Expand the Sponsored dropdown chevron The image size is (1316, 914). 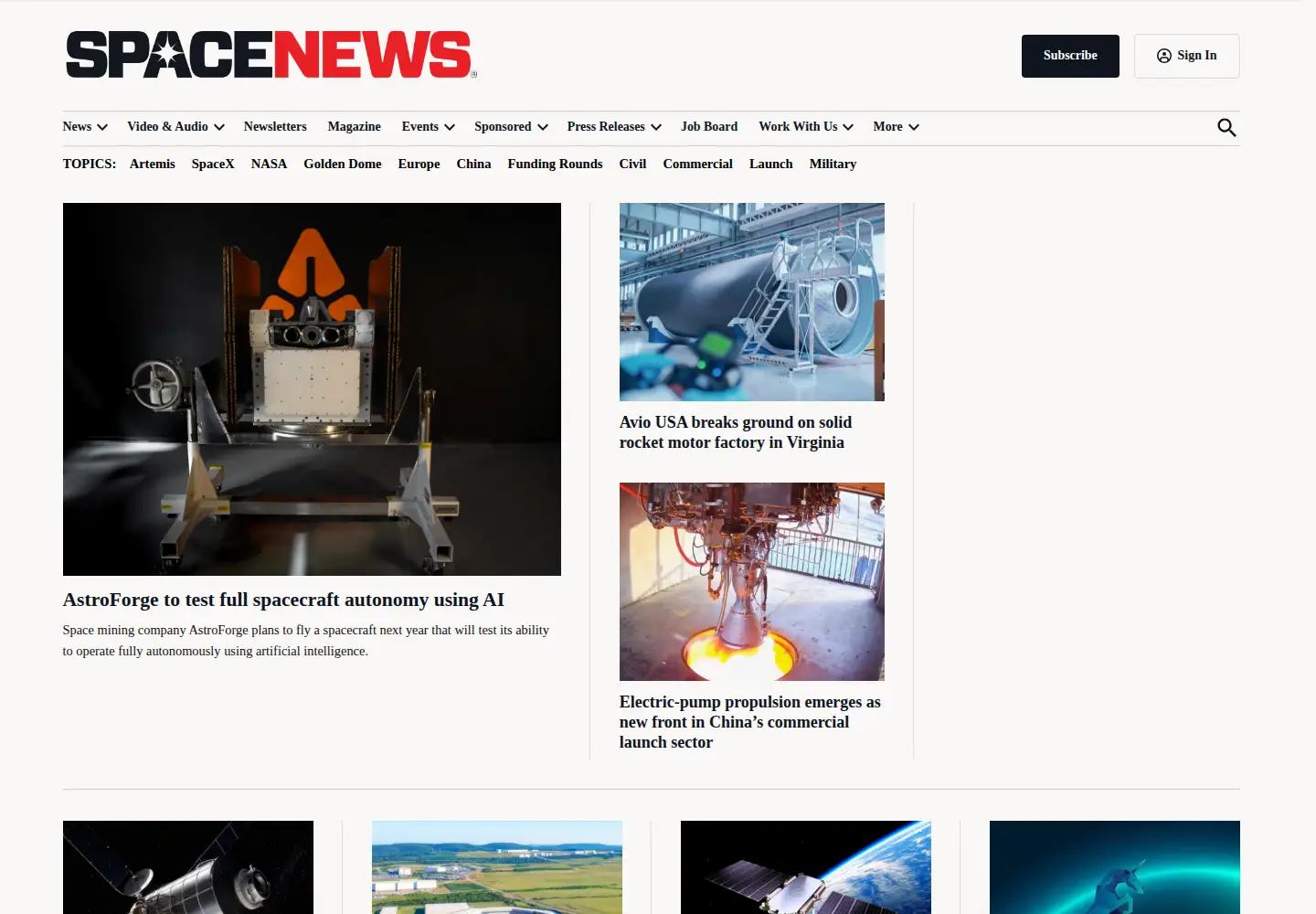[543, 127]
